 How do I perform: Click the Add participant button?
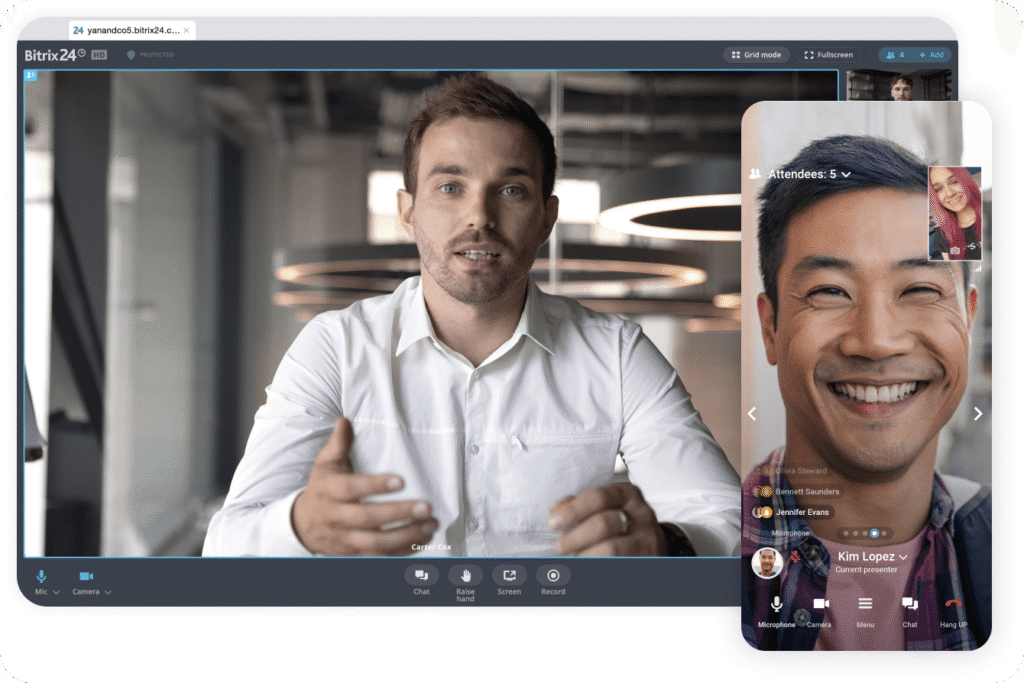click(931, 55)
